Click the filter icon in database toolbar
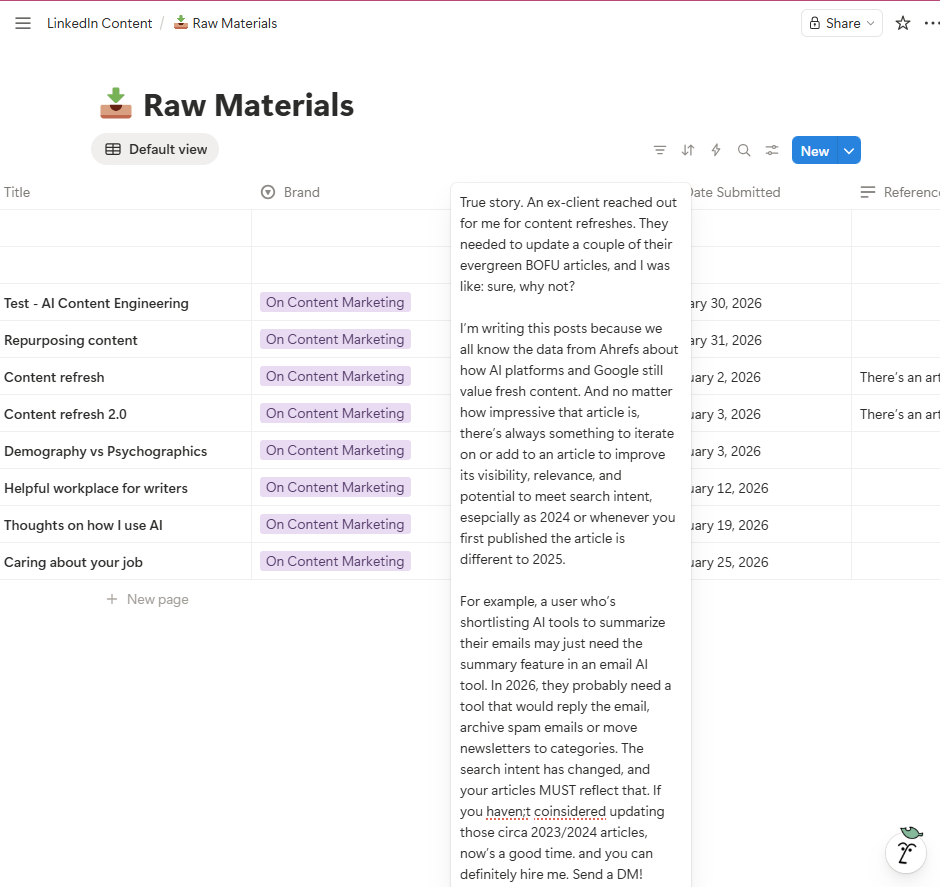Screen dimensions: 940x887 pos(660,150)
